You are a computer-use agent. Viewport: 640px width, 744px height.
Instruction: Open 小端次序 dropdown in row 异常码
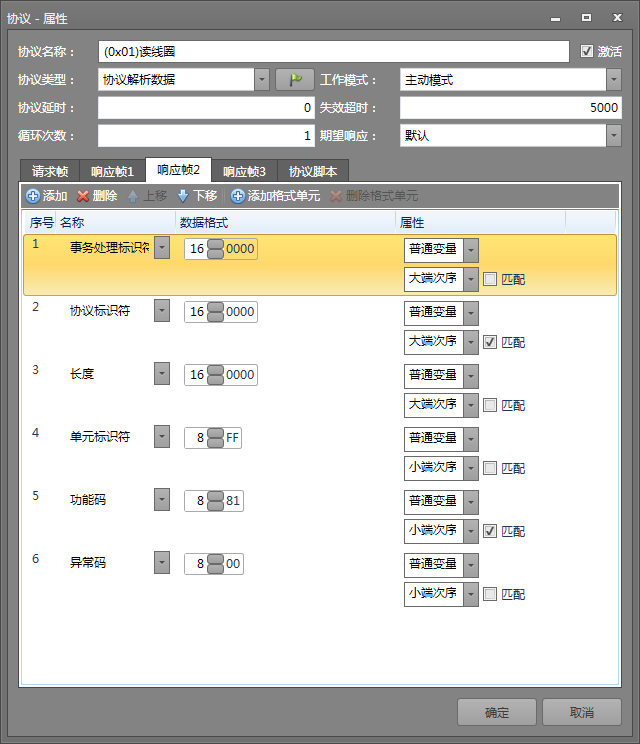point(471,594)
